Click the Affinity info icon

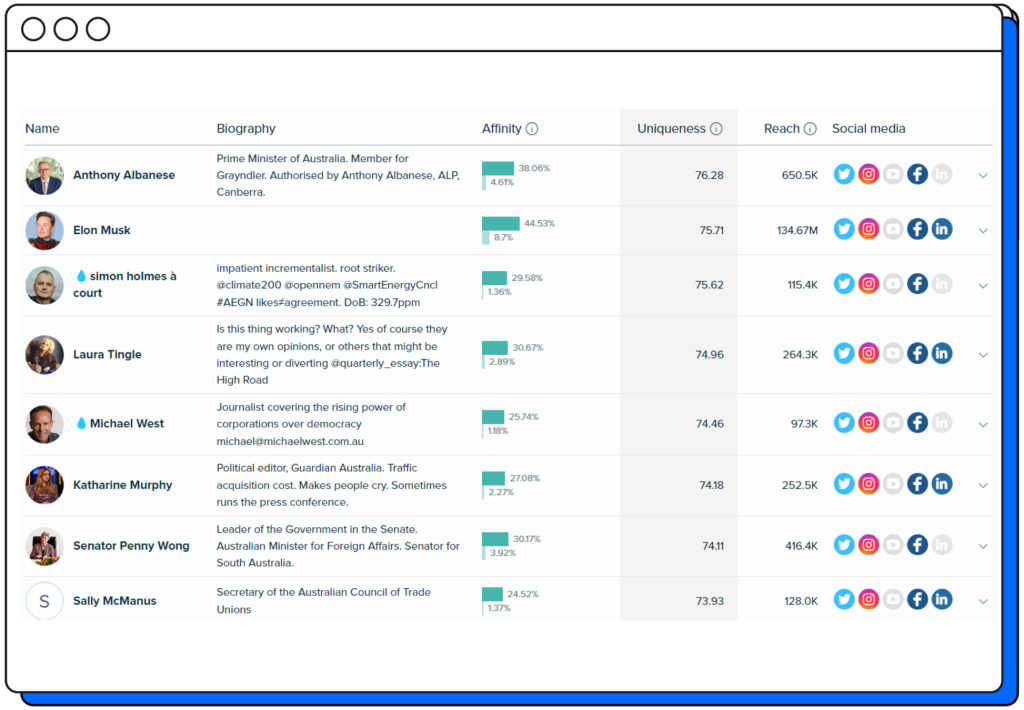pos(532,129)
